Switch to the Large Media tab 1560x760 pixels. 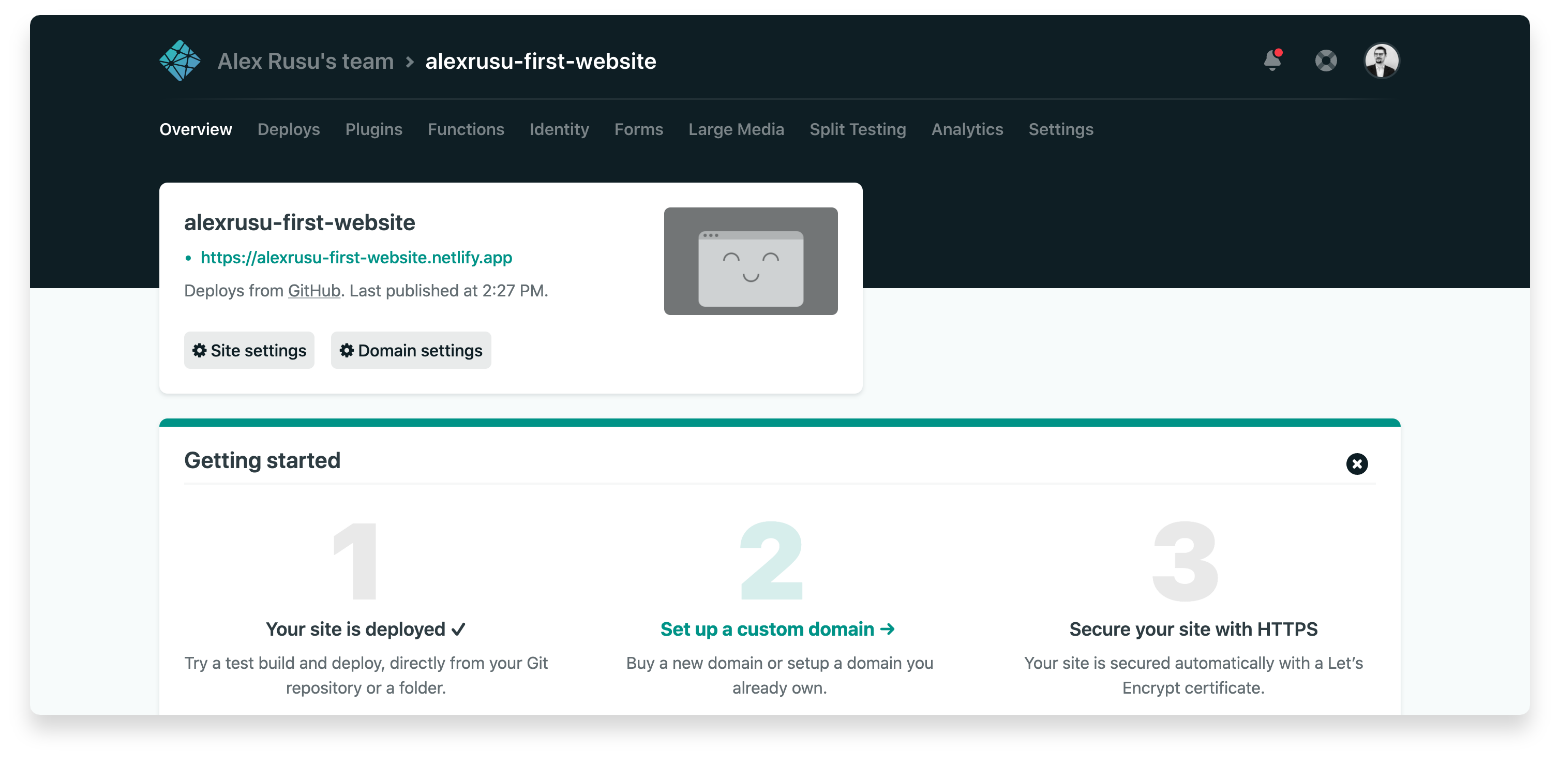click(736, 129)
